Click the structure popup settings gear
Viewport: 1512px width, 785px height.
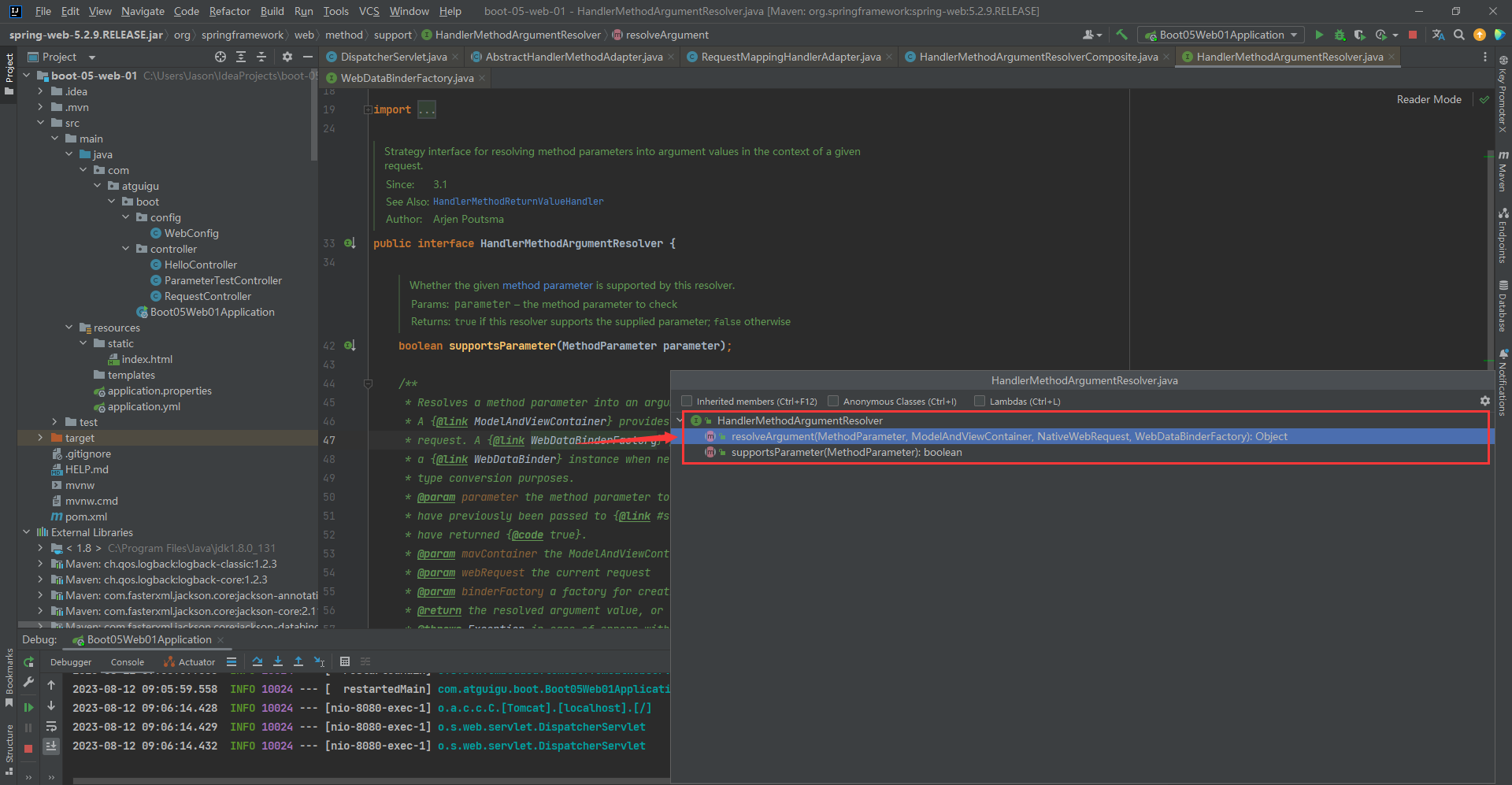(1484, 401)
